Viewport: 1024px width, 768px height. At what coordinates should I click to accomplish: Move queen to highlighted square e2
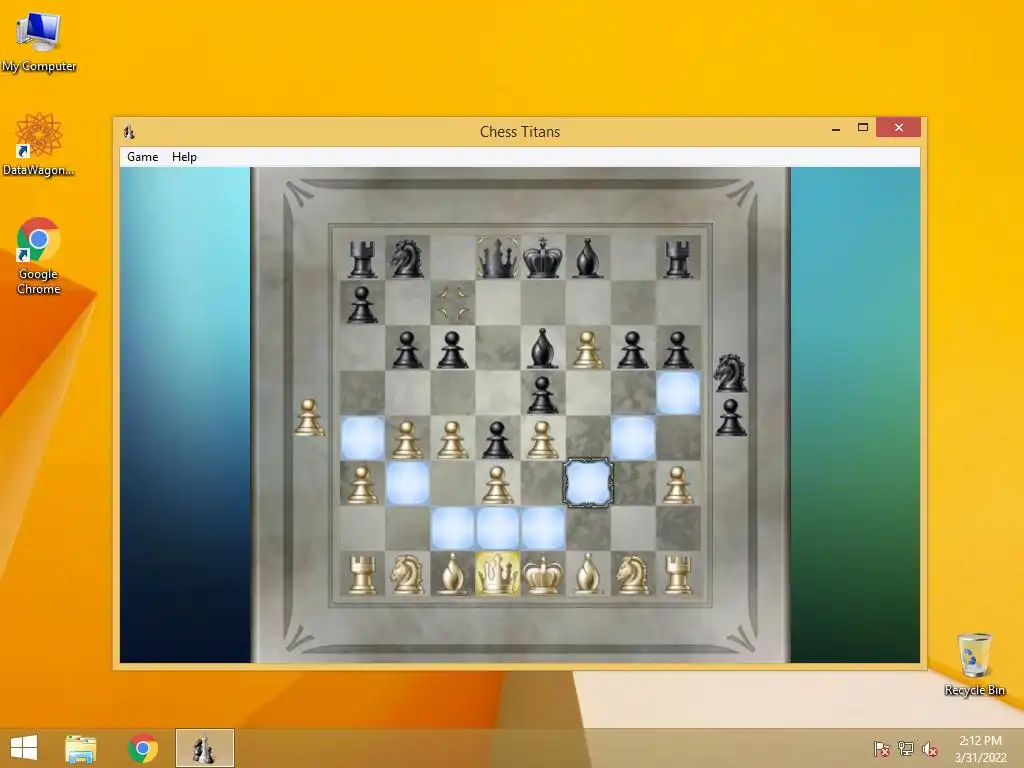[x=543, y=528]
